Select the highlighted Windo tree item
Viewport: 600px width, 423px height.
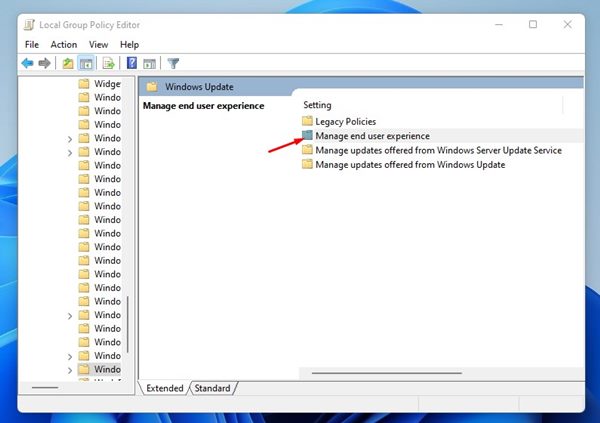click(x=108, y=369)
